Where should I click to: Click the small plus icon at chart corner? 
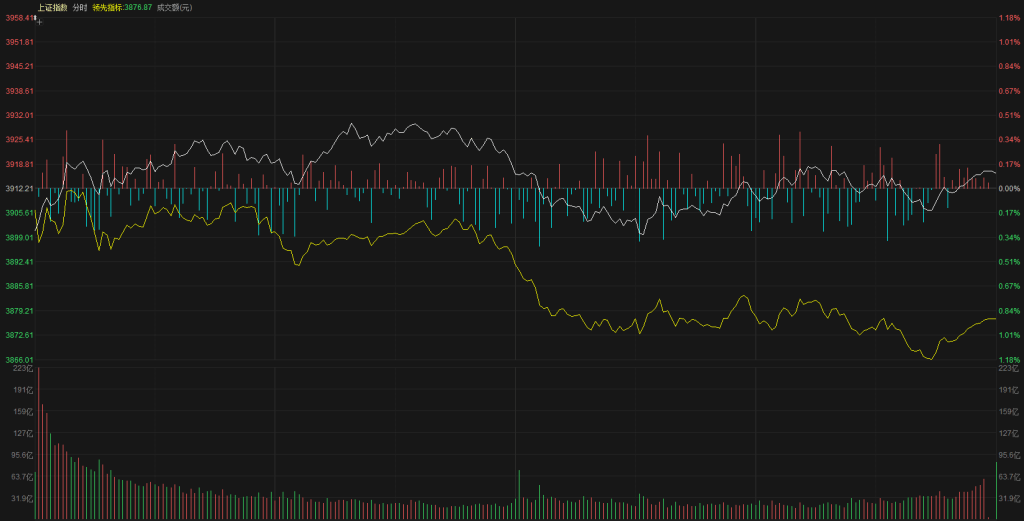pos(39,20)
